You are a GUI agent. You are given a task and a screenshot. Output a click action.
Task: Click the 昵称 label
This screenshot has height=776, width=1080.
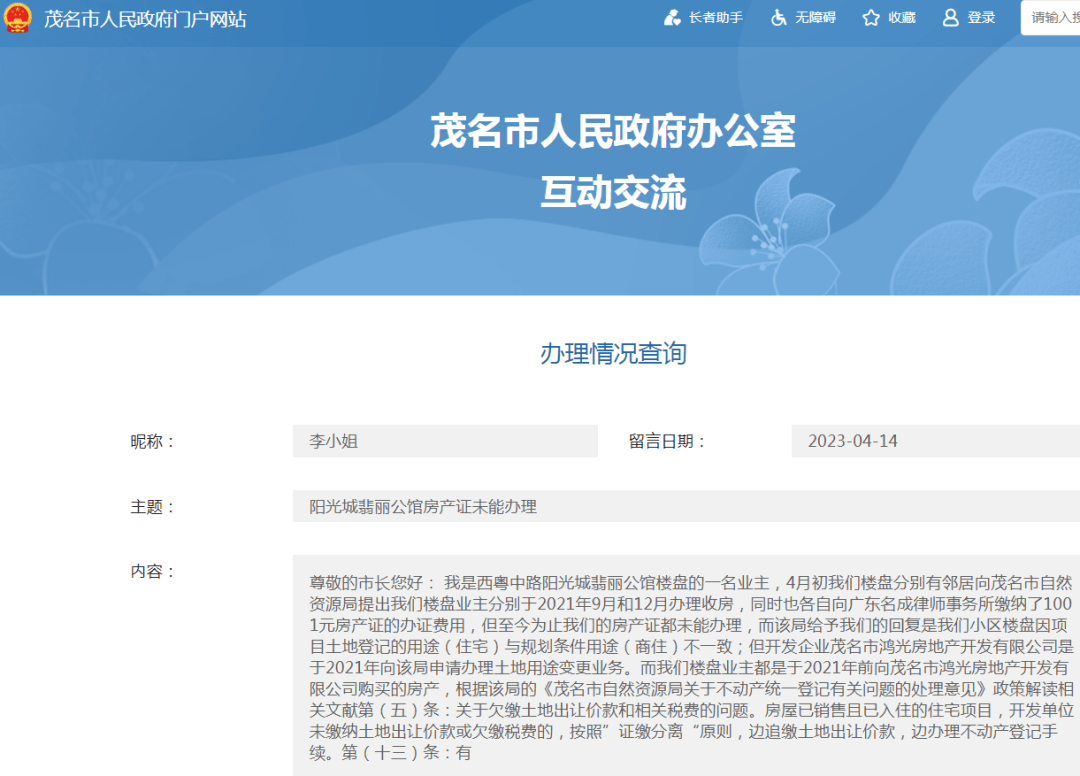152,441
